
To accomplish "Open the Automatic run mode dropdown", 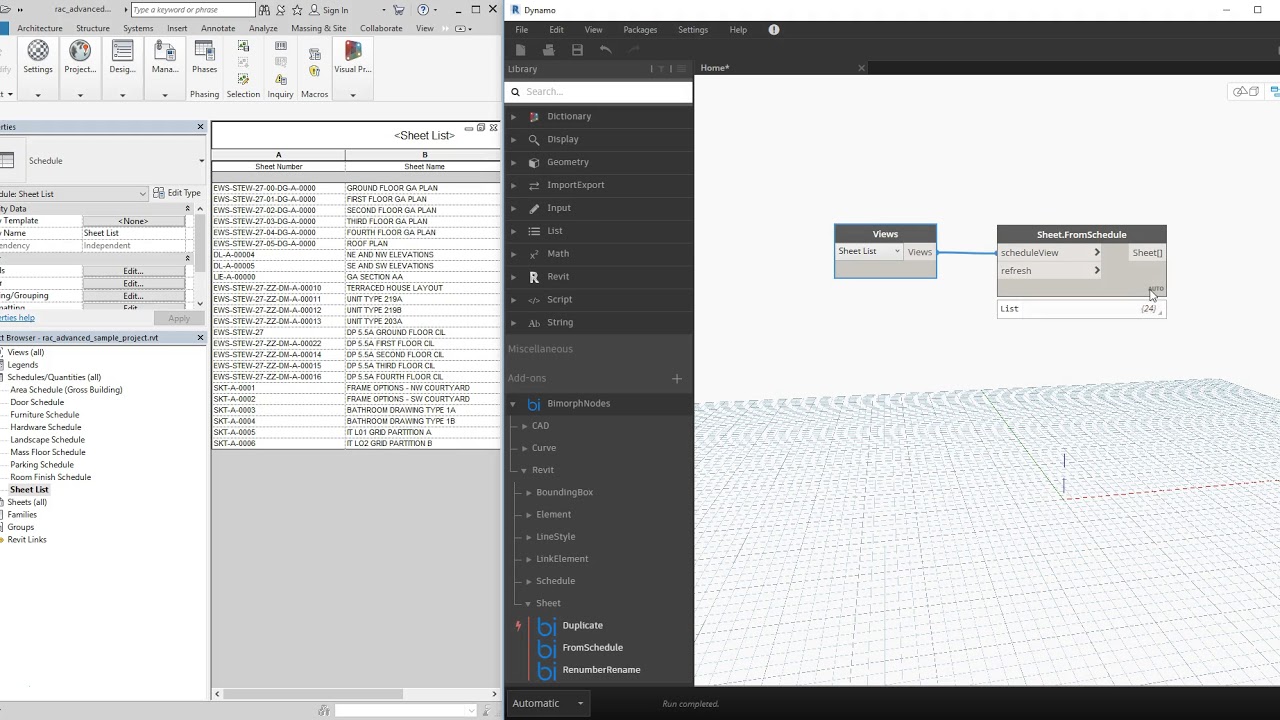I will 548,703.
